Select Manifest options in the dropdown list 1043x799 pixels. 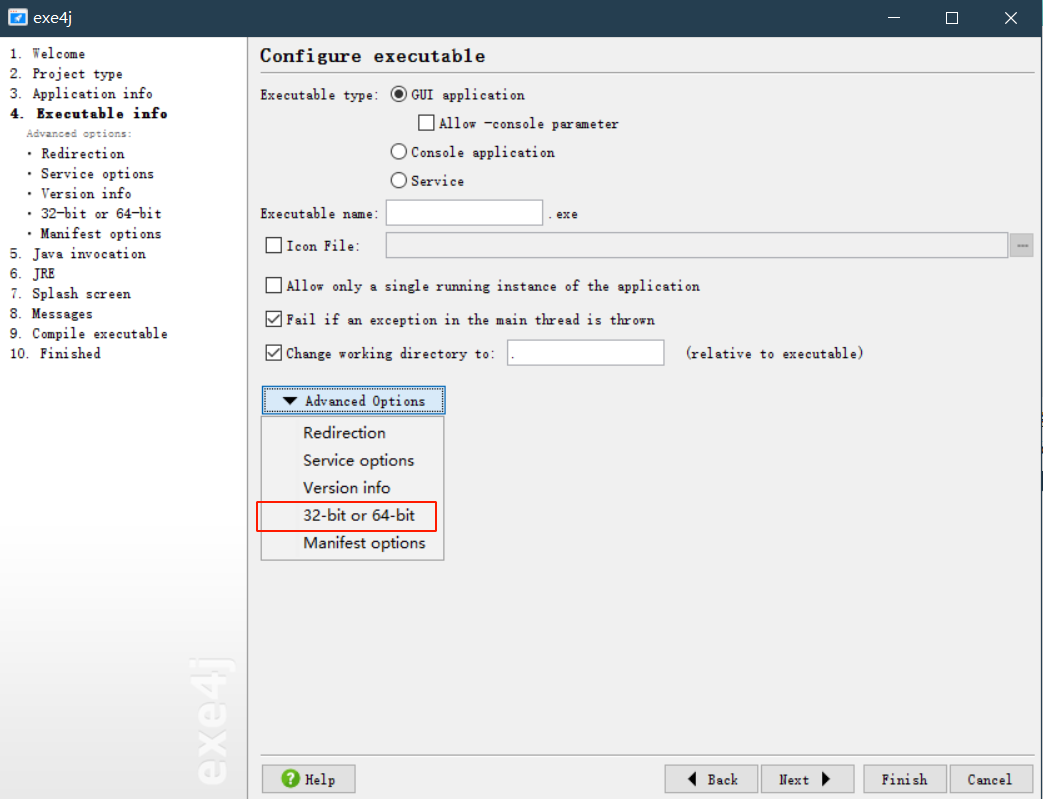[x=364, y=543]
